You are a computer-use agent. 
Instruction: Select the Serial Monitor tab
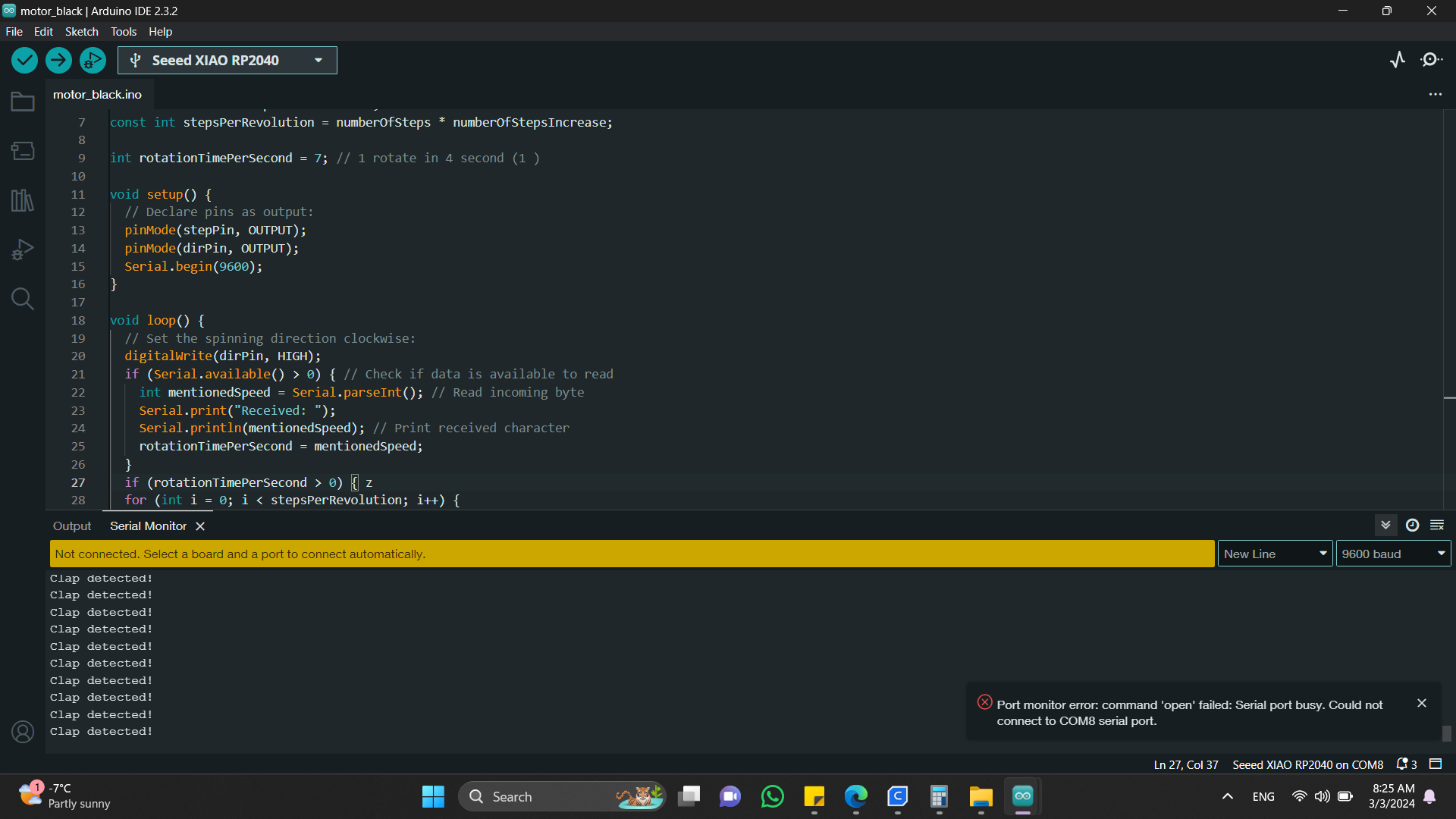pos(148,526)
